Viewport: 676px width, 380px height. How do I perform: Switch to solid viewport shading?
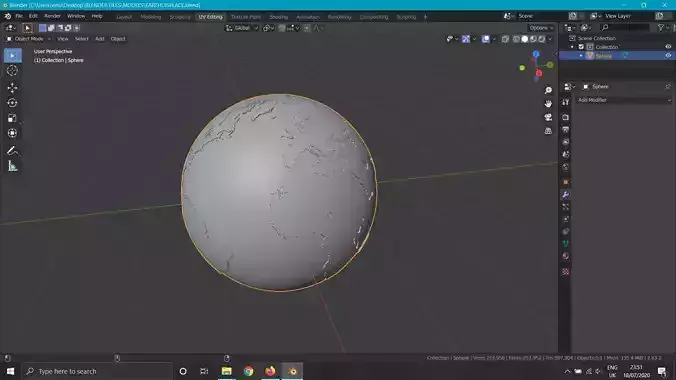[525, 39]
